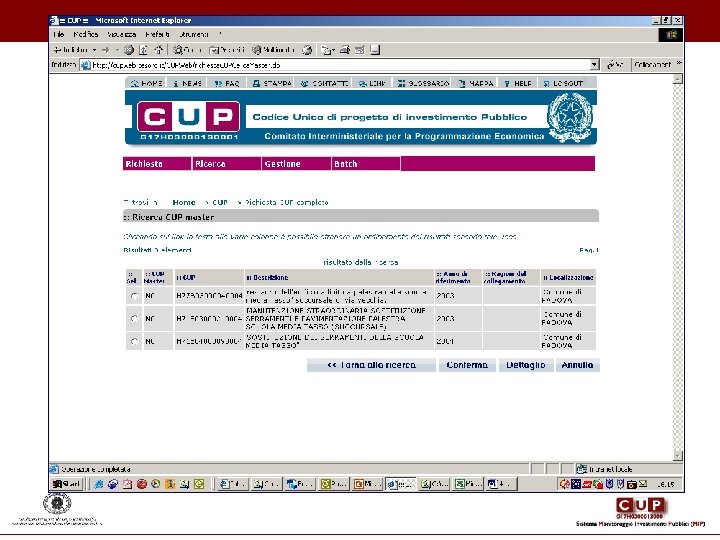720x540 pixels.
Task: Click the Annulla button
Action: point(578,365)
